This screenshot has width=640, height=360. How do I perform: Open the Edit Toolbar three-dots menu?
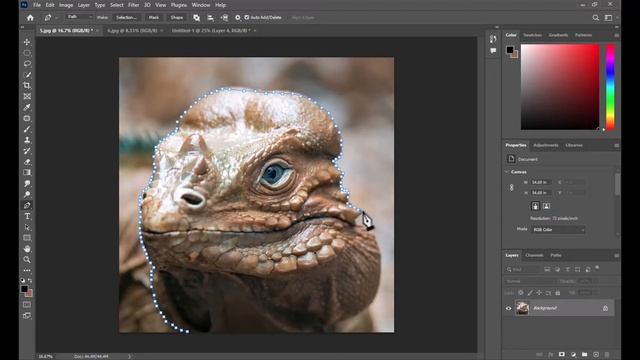(x=27, y=270)
